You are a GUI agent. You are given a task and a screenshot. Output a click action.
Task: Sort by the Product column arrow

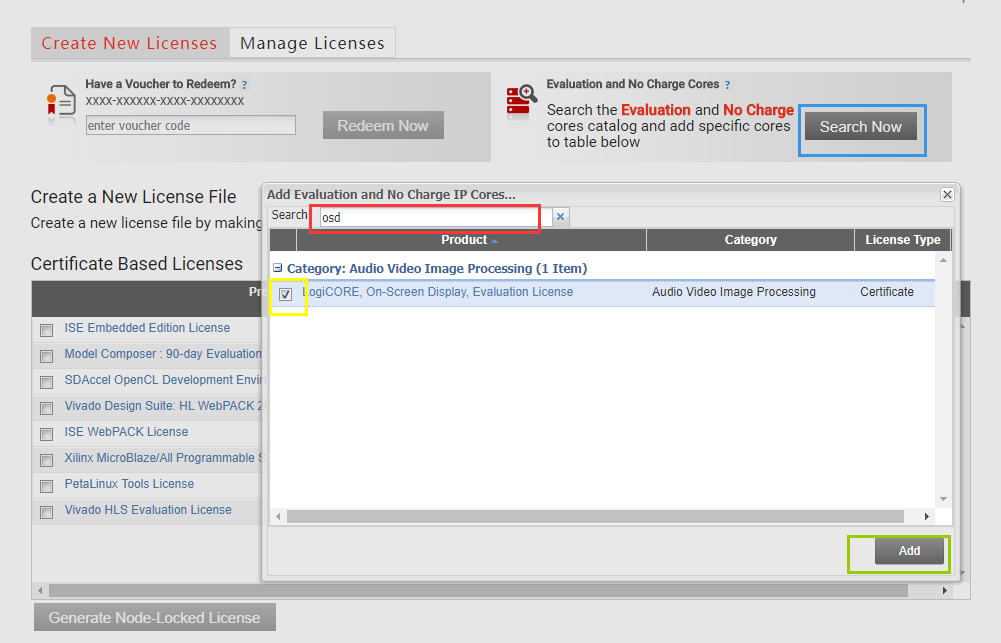click(x=495, y=241)
